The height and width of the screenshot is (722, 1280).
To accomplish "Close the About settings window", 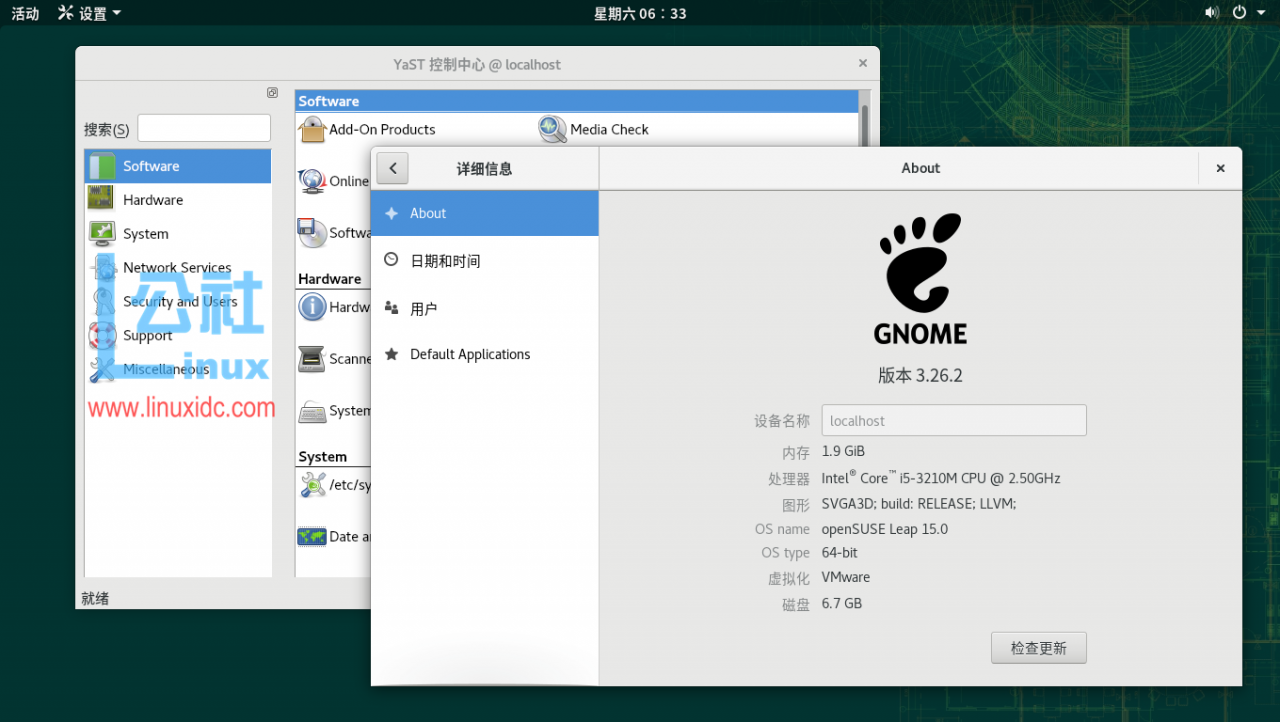I will (x=1220, y=168).
